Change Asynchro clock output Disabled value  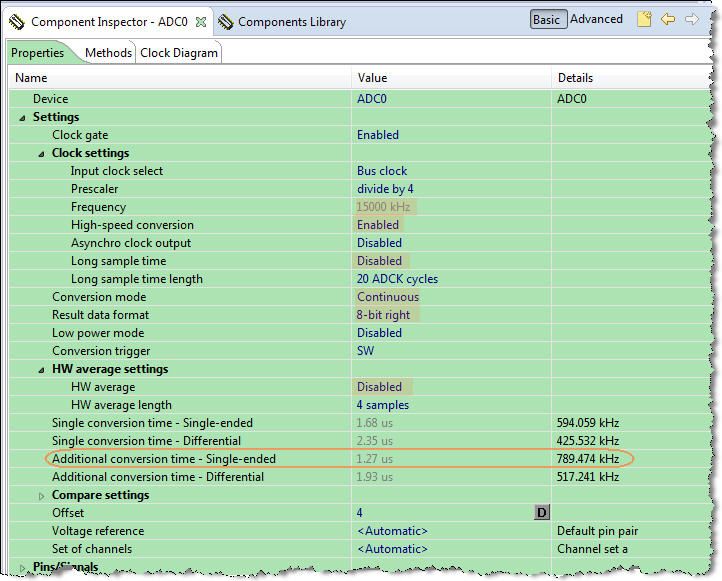379,243
